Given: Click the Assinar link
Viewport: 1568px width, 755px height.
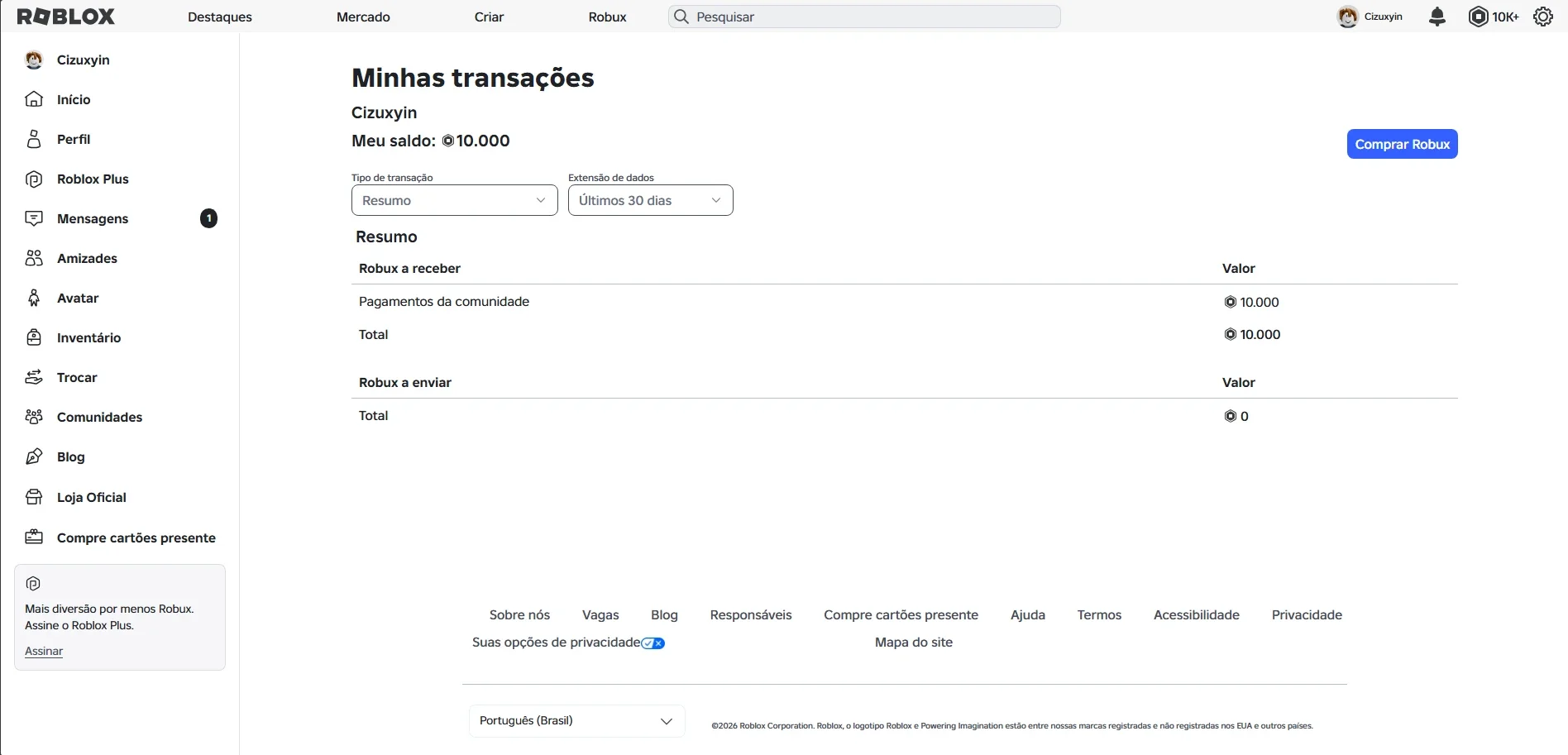Looking at the screenshot, I should point(44,651).
